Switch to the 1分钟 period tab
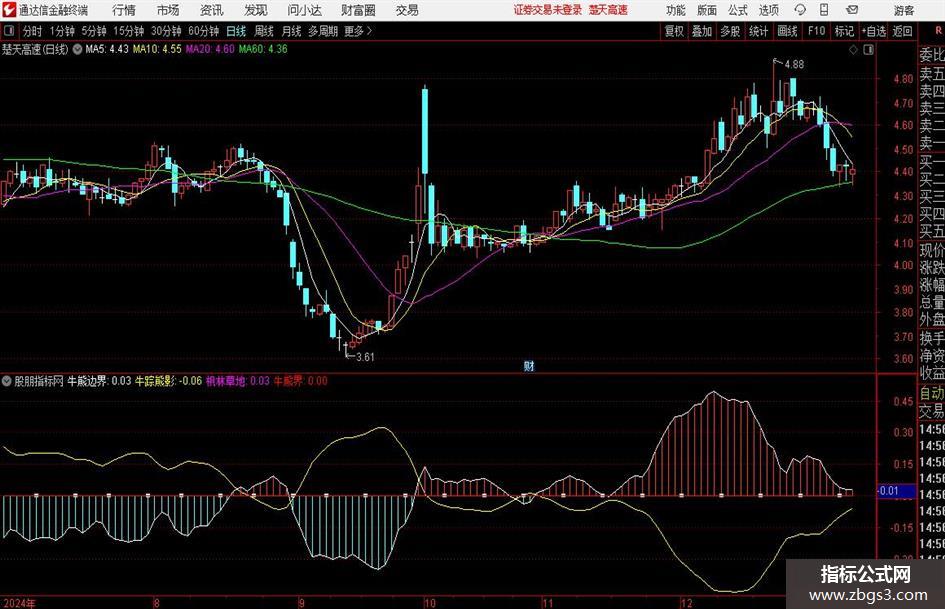 [x=62, y=31]
